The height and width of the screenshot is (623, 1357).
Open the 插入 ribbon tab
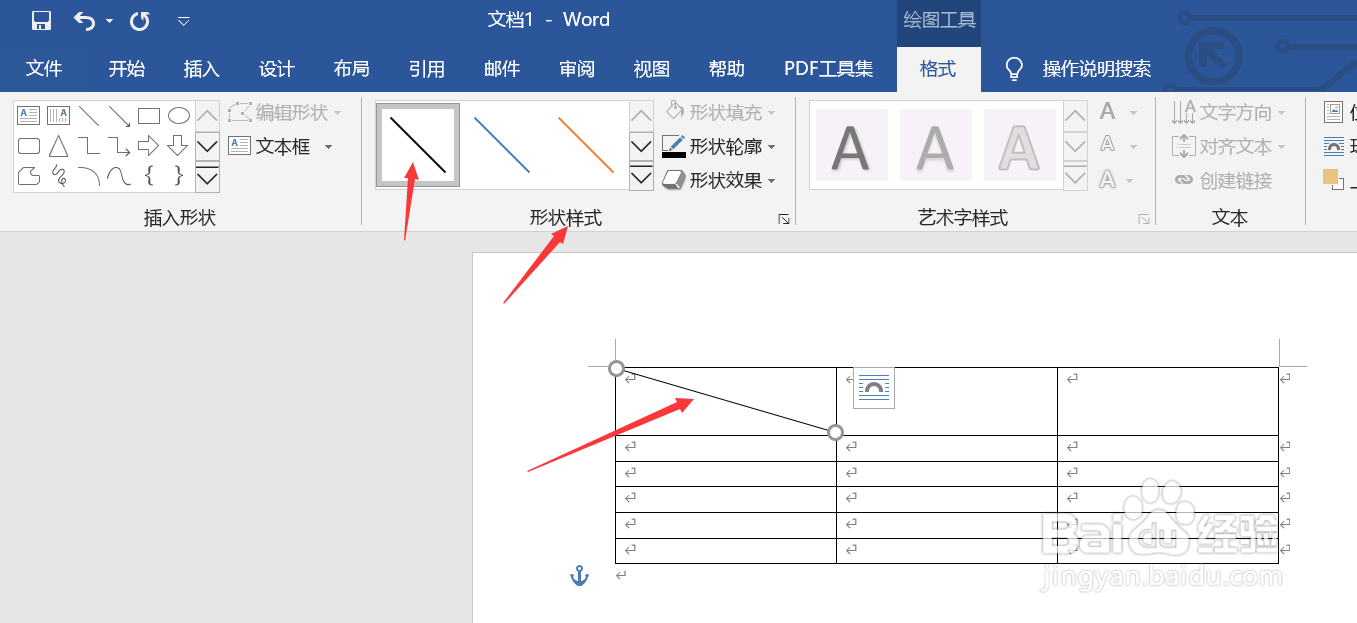(x=201, y=68)
